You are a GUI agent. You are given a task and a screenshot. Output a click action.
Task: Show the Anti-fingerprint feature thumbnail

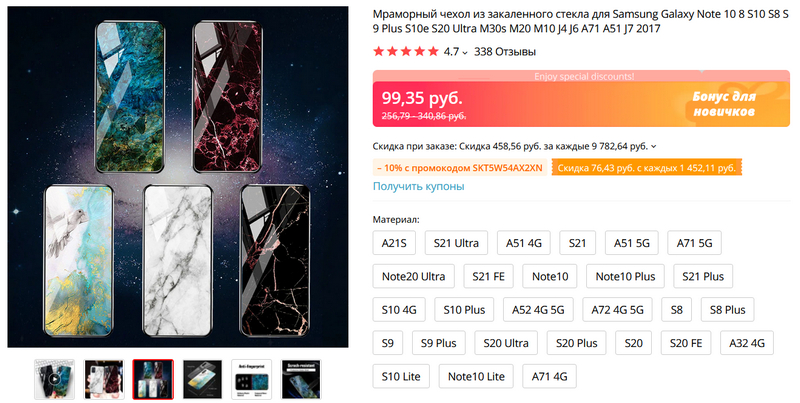[x=251, y=380]
